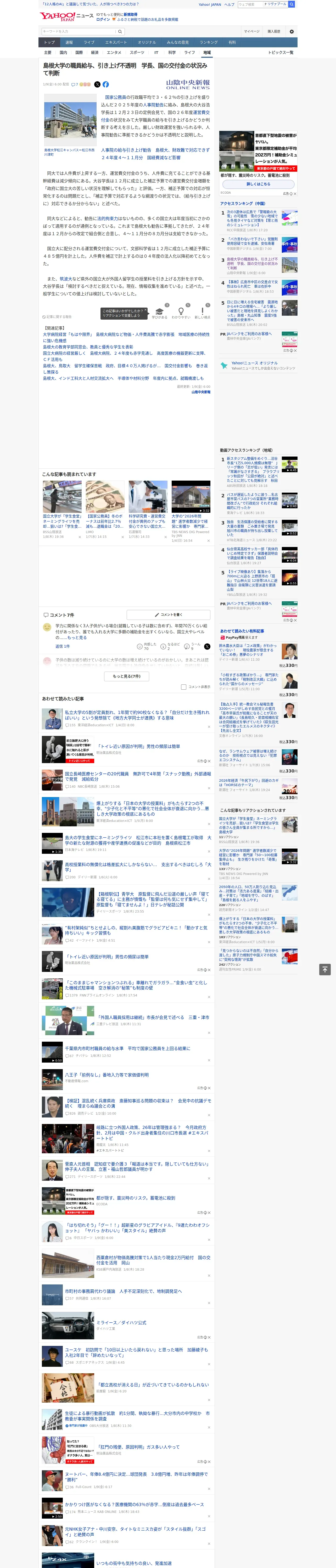Click the ログイン link
Viewport: 336px width, 1568px height.
pyautogui.click(x=103, y=20)
